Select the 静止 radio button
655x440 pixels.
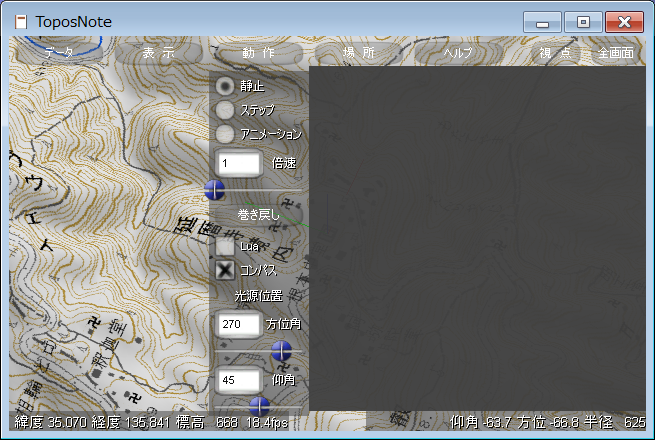[225, 86]
